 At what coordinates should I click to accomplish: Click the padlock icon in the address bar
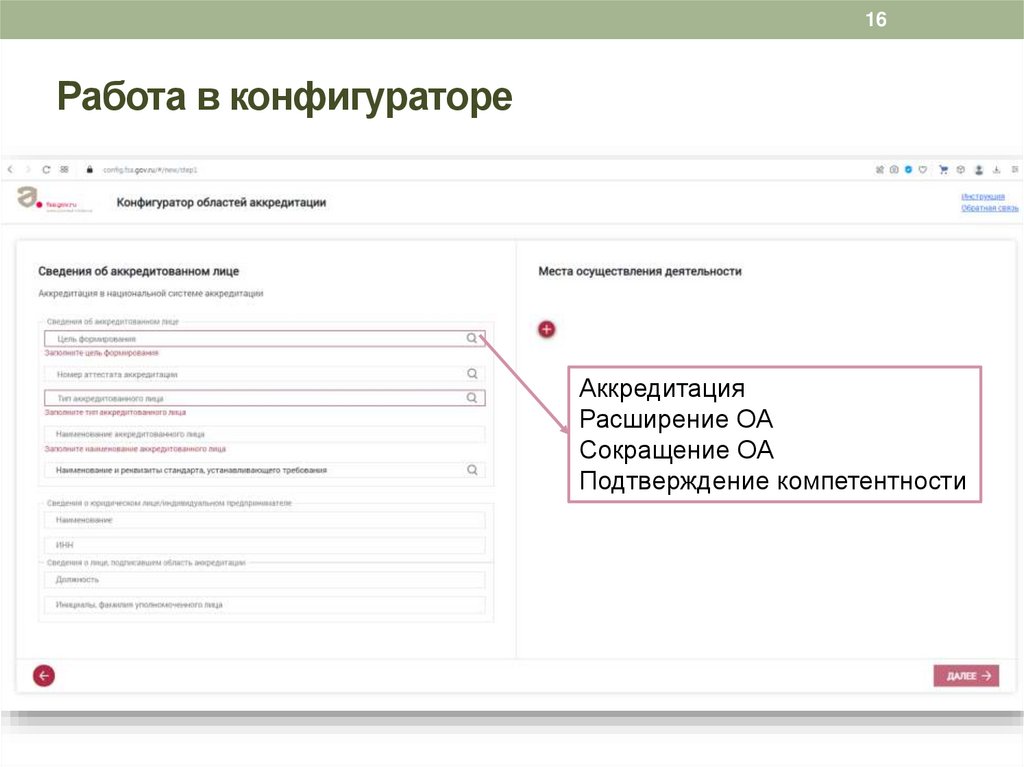90,170
